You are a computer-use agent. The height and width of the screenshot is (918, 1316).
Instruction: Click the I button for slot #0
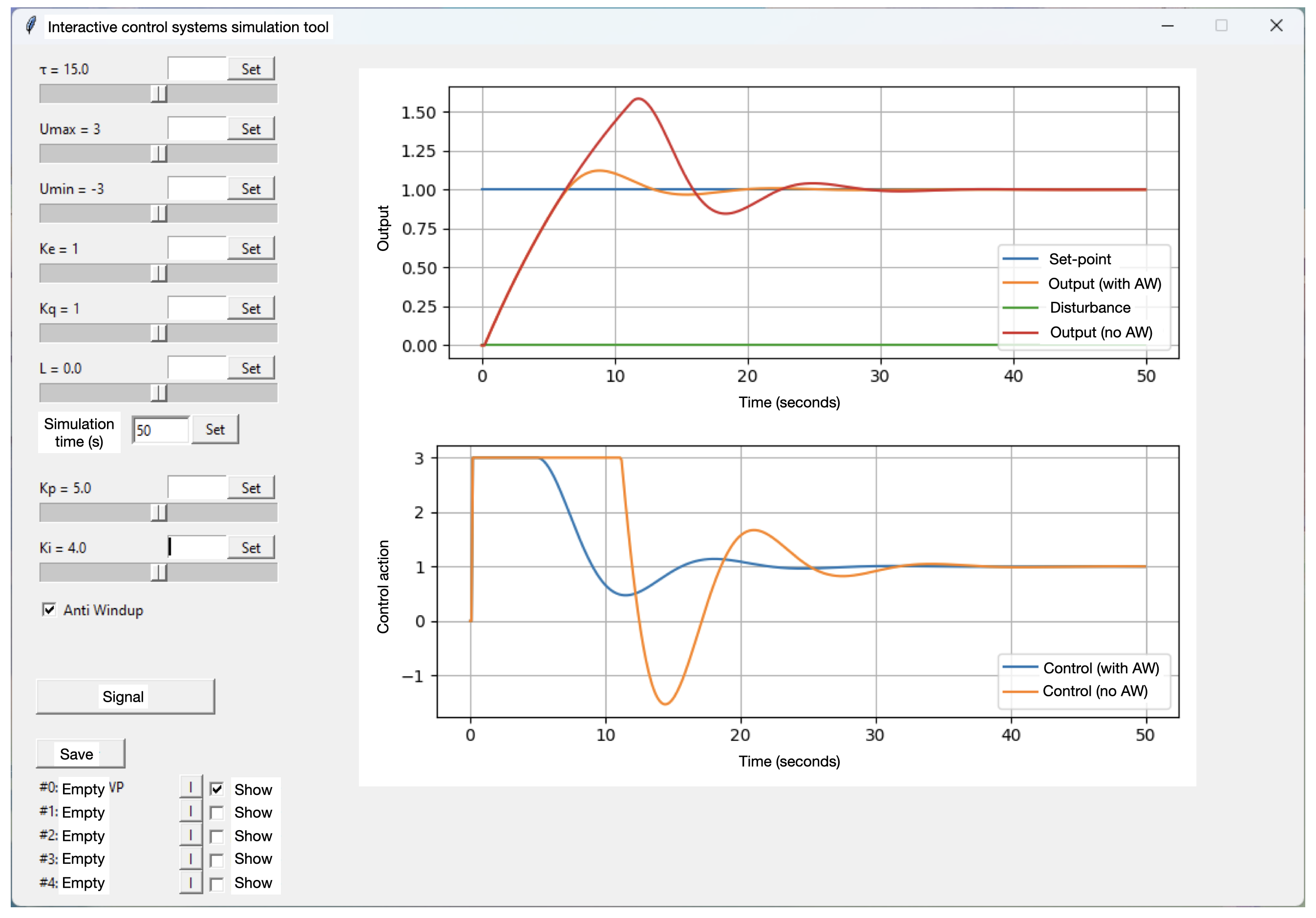pyautogui.click(x=191, y=787)
